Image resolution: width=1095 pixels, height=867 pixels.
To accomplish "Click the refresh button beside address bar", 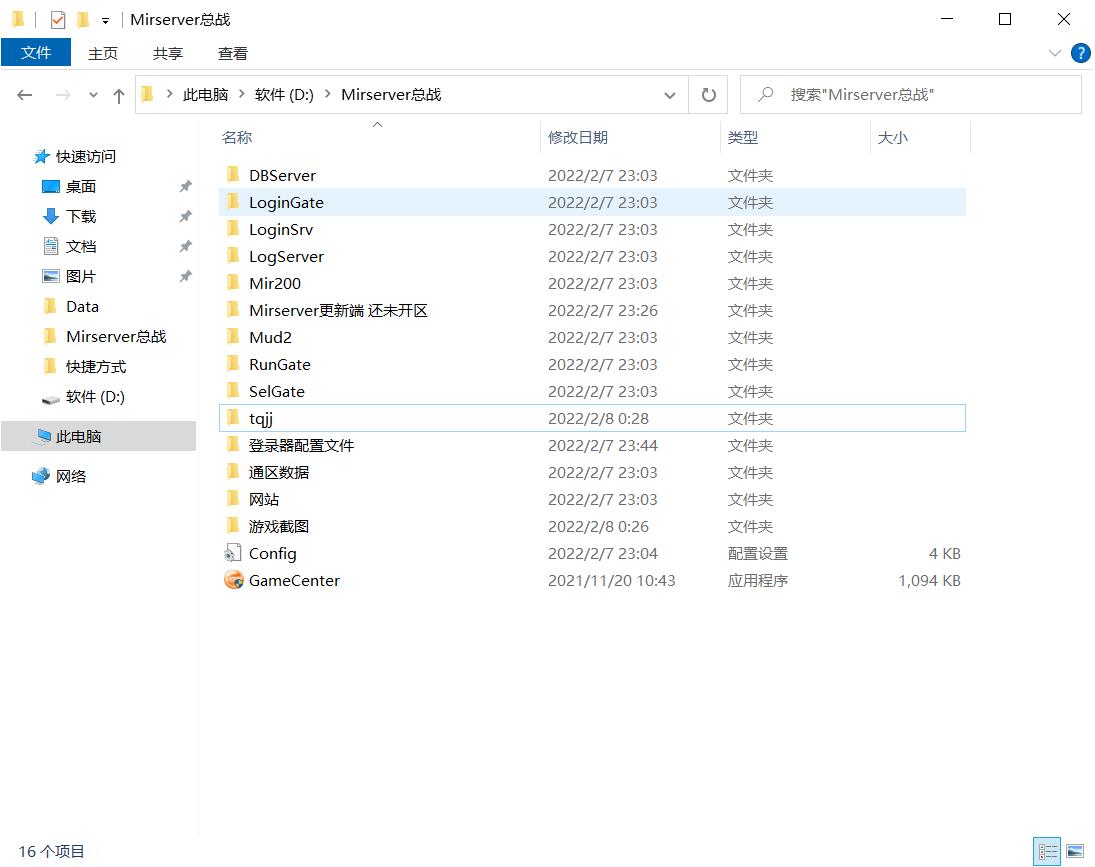I will tap(709, 95).
